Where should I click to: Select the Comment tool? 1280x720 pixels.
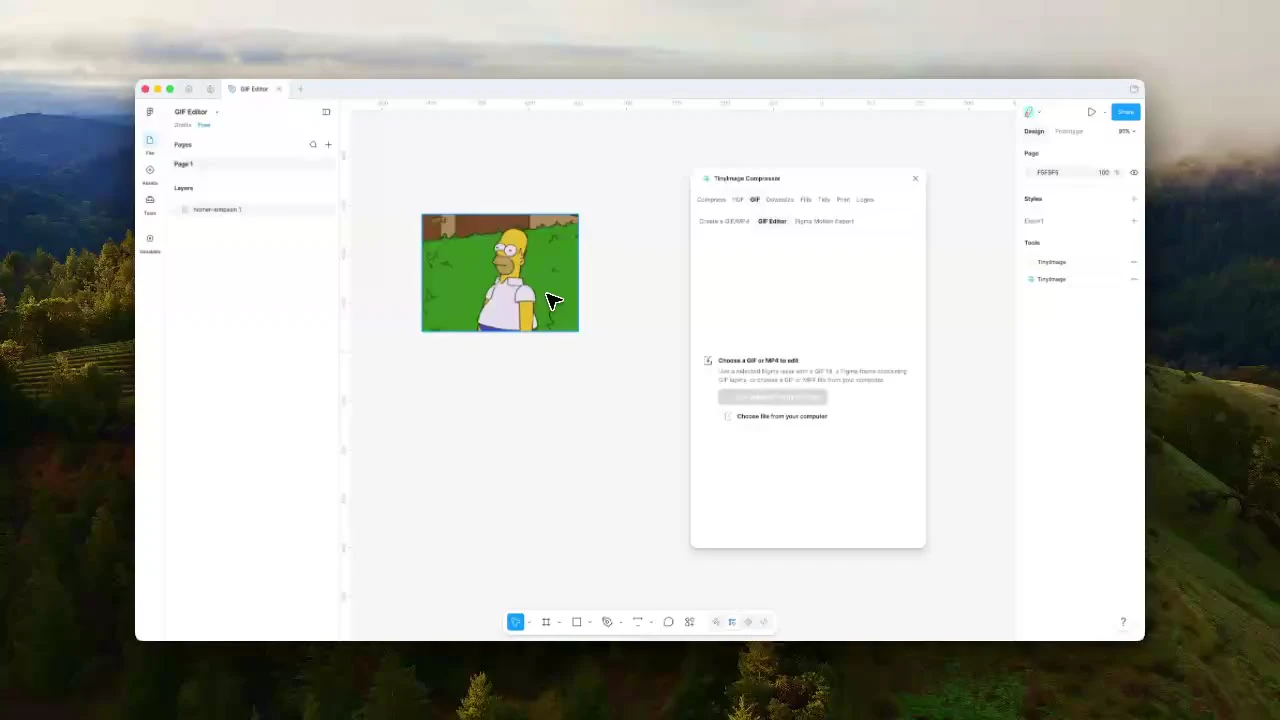coord(668,622)
